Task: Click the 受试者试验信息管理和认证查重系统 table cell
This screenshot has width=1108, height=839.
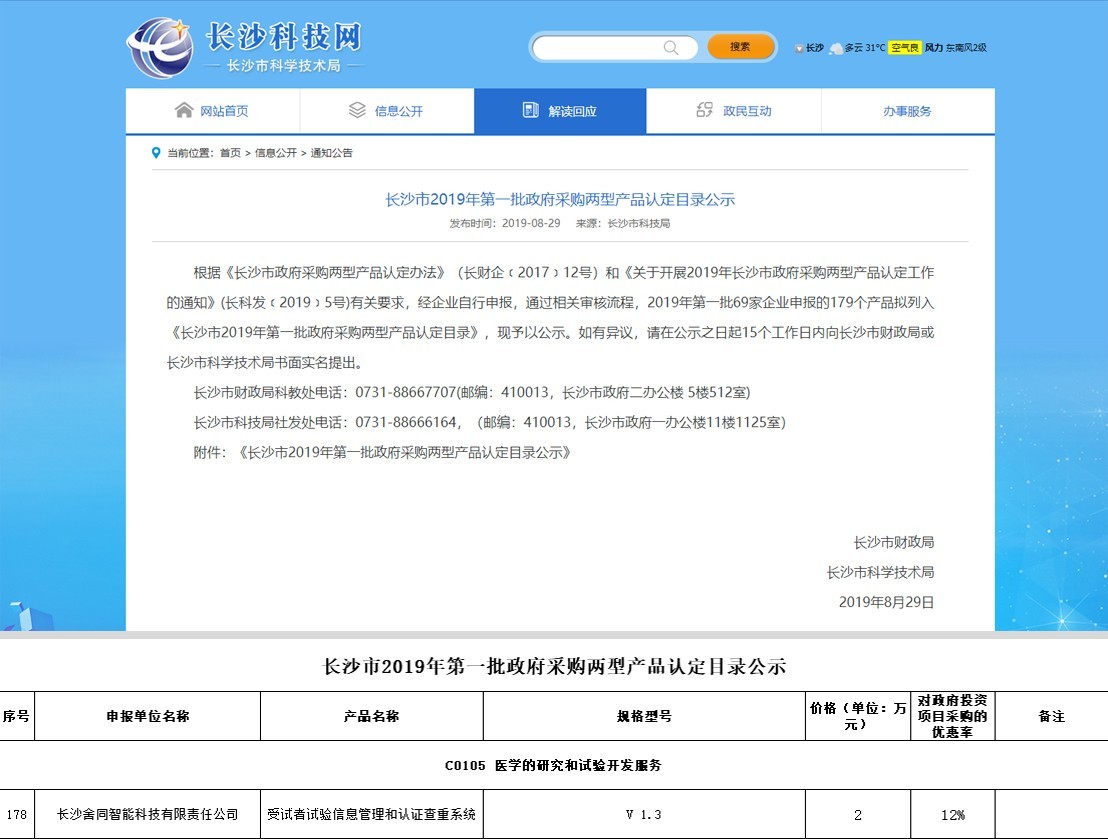Action: pos(371,814)
